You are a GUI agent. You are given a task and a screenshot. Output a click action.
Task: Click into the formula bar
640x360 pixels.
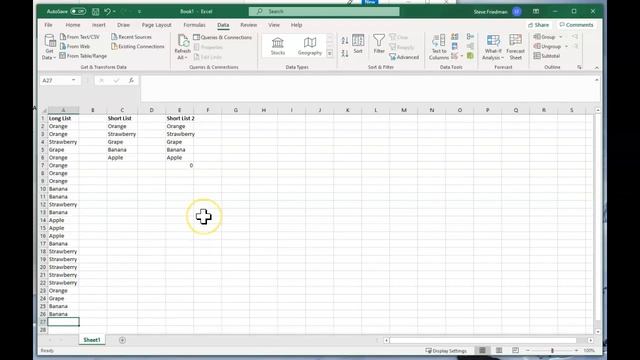click(x=367, y=87)
